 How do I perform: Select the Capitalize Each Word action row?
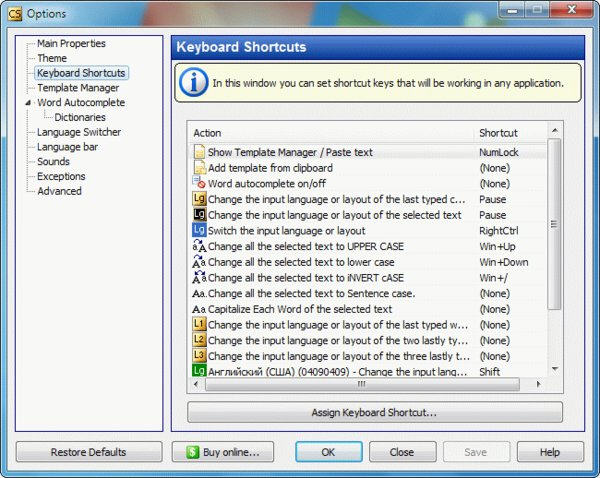367,309
